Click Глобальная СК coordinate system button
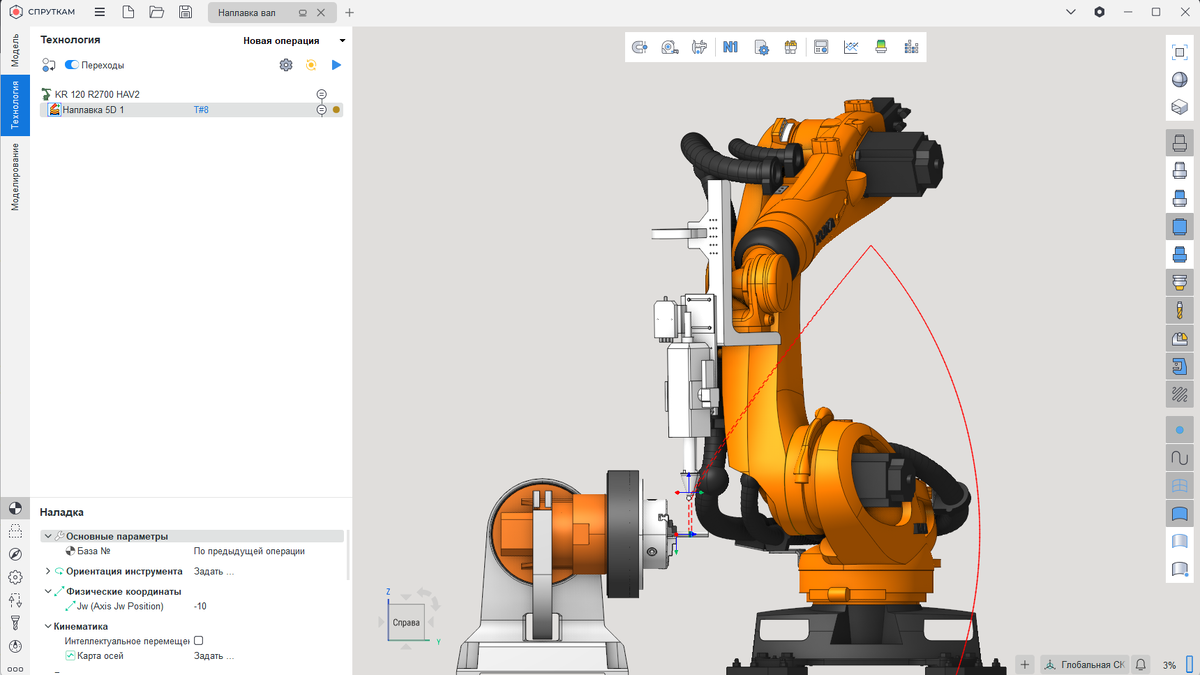 [x=1084, y=665]
